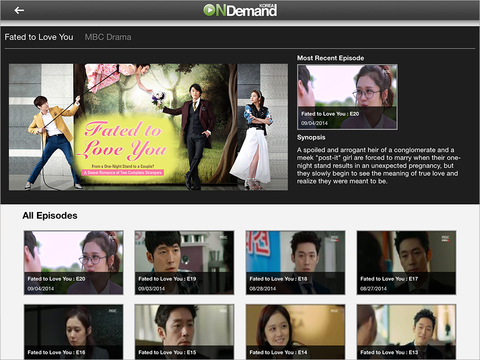
Task: Open episode E14 thumbnail
Action: pyautogui.click(x=295, y=332)
